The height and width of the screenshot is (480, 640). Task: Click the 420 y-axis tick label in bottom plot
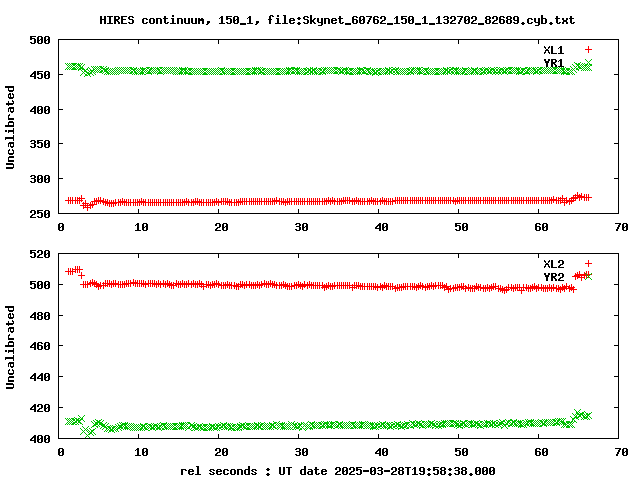click(40, 408)
